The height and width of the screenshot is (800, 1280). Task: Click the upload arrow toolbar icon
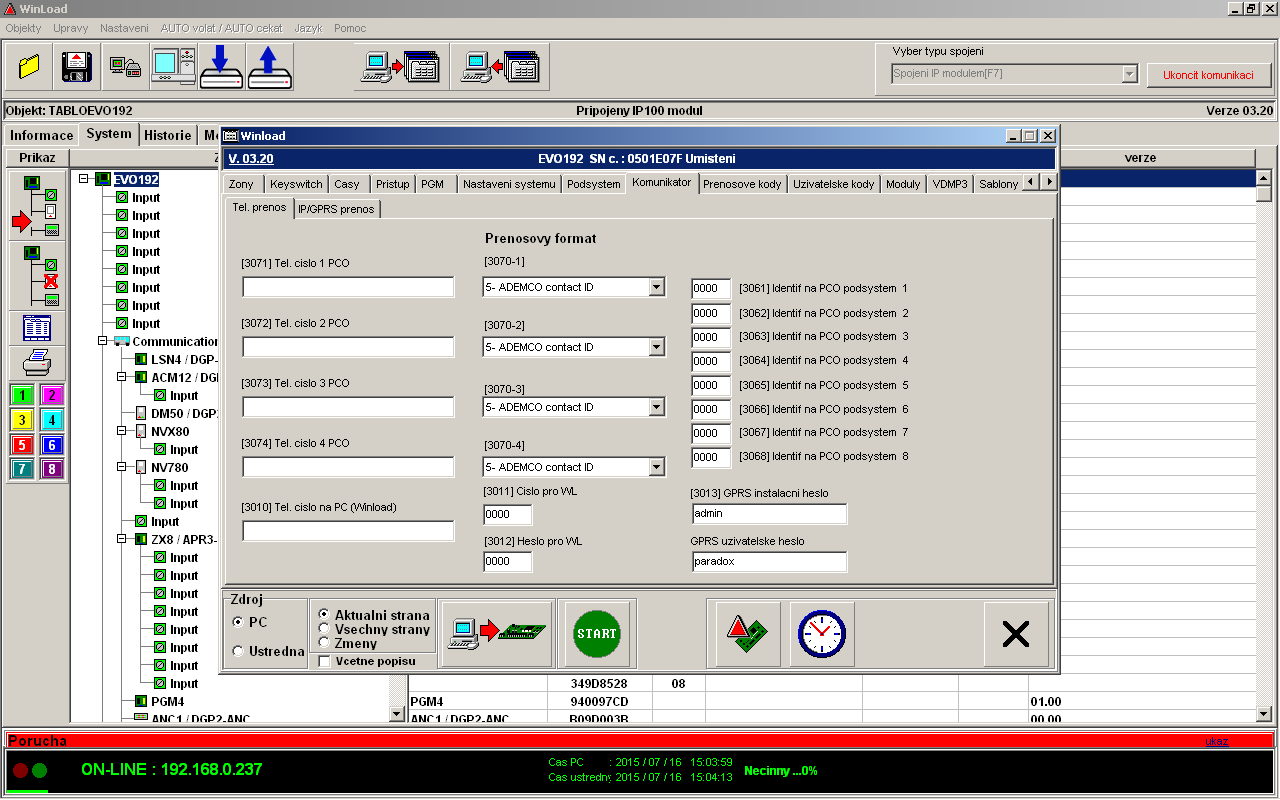tap(269, 67)
